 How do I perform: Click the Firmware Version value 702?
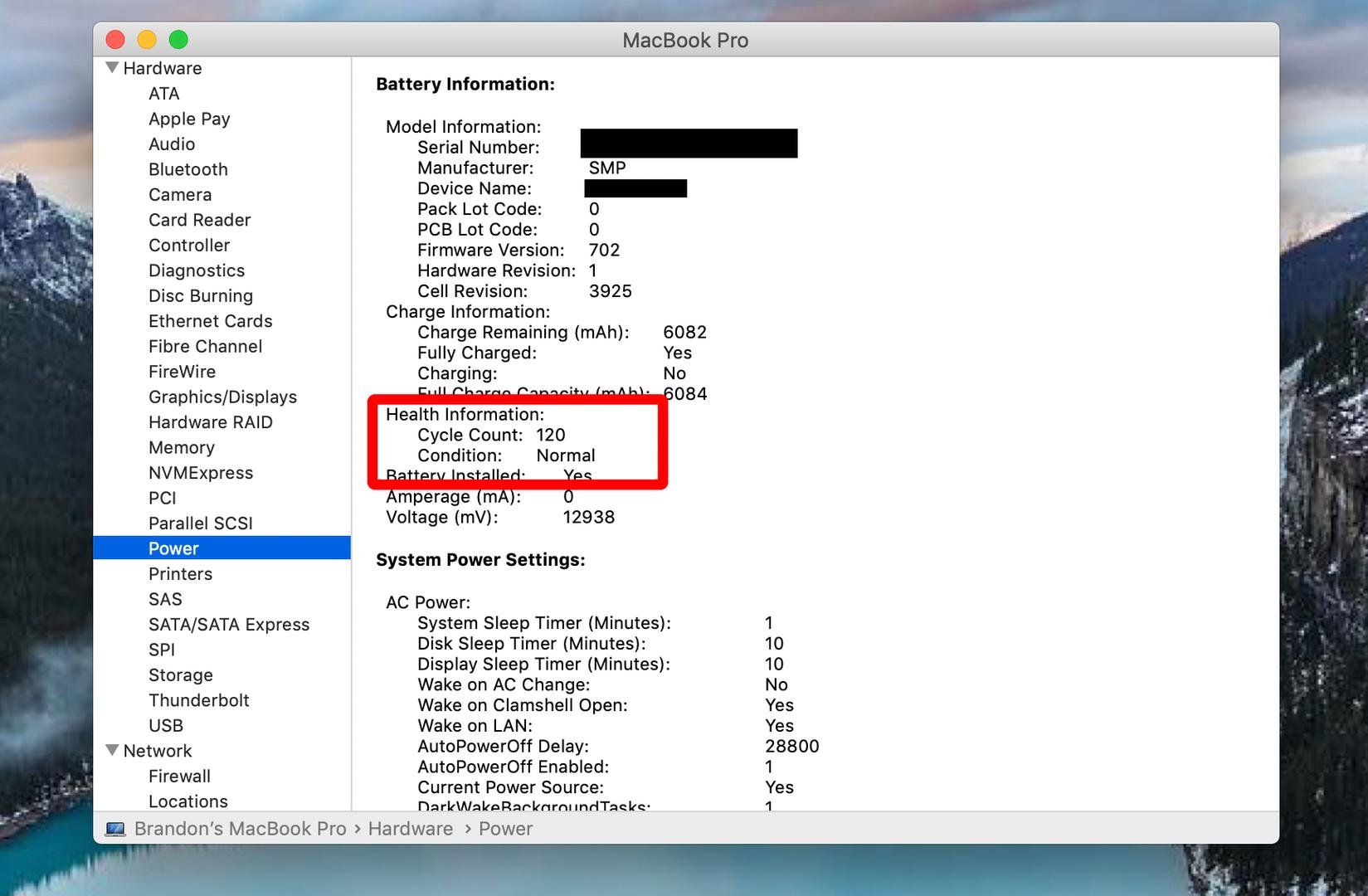[604, 250]
